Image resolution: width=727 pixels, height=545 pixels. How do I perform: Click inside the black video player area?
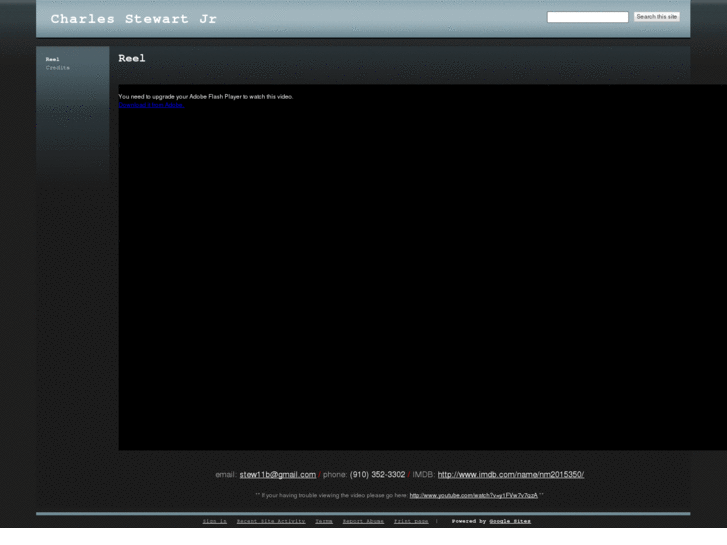click(x=420, y=280)
